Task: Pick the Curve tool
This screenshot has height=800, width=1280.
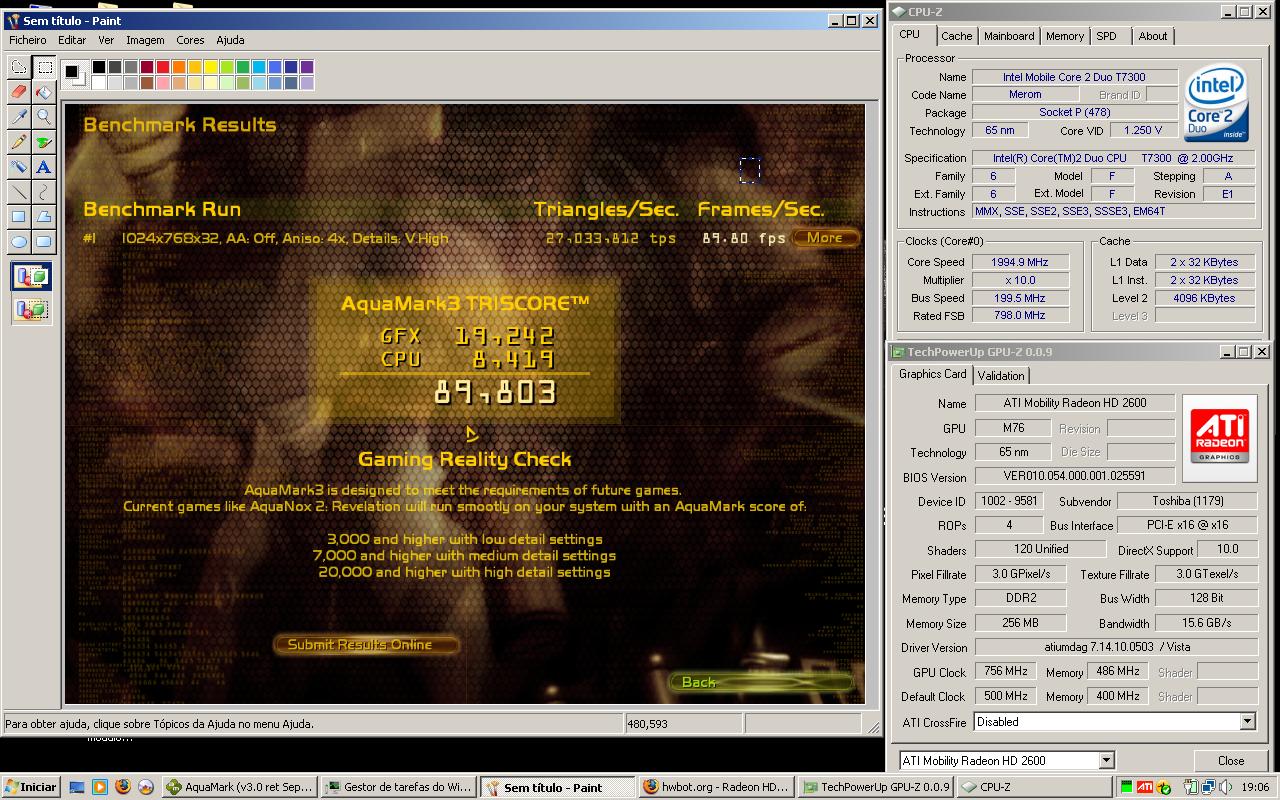Action: point(44,192)
